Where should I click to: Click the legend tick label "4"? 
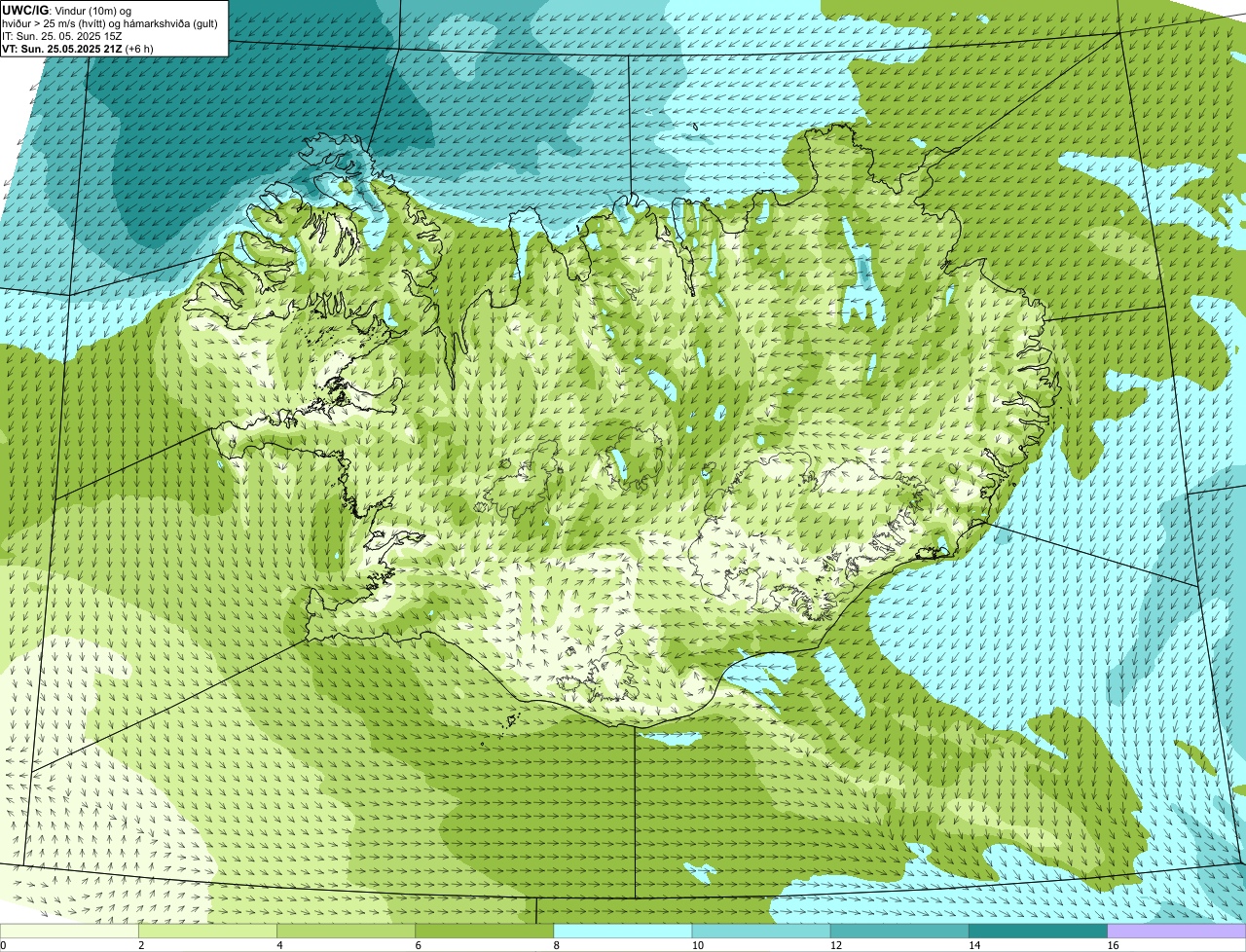coord(279,945)
